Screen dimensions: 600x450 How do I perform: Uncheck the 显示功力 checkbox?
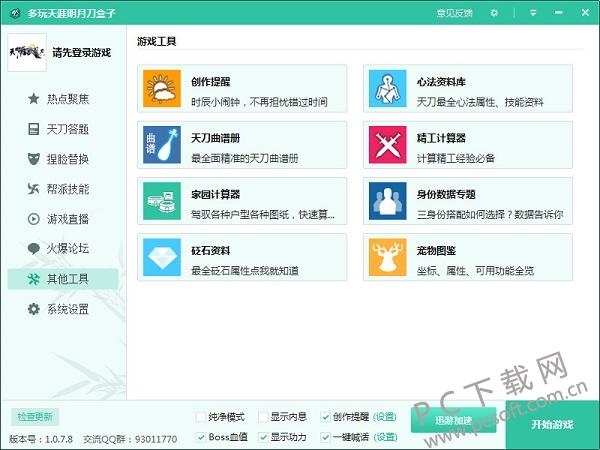point(263,437)
